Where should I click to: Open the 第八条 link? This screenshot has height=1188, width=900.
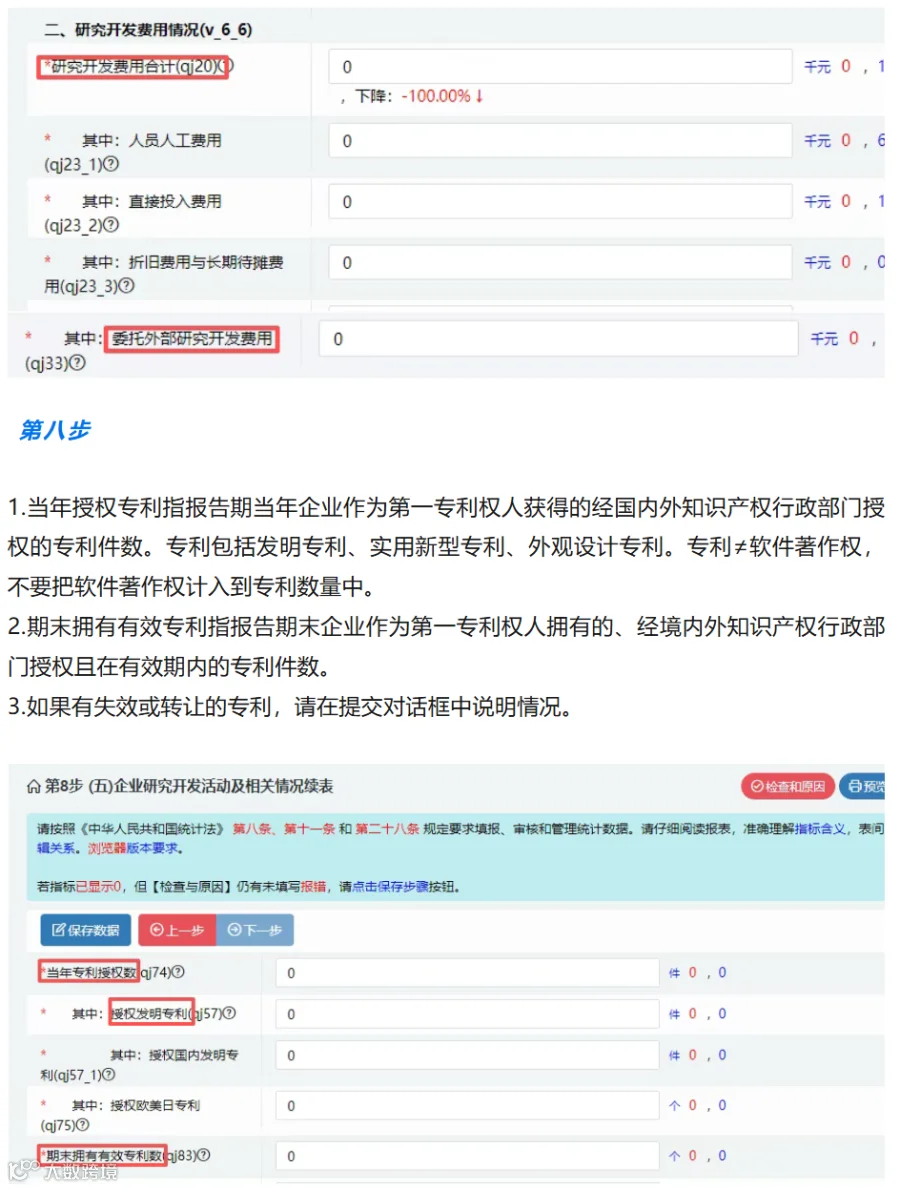(252, 829)
